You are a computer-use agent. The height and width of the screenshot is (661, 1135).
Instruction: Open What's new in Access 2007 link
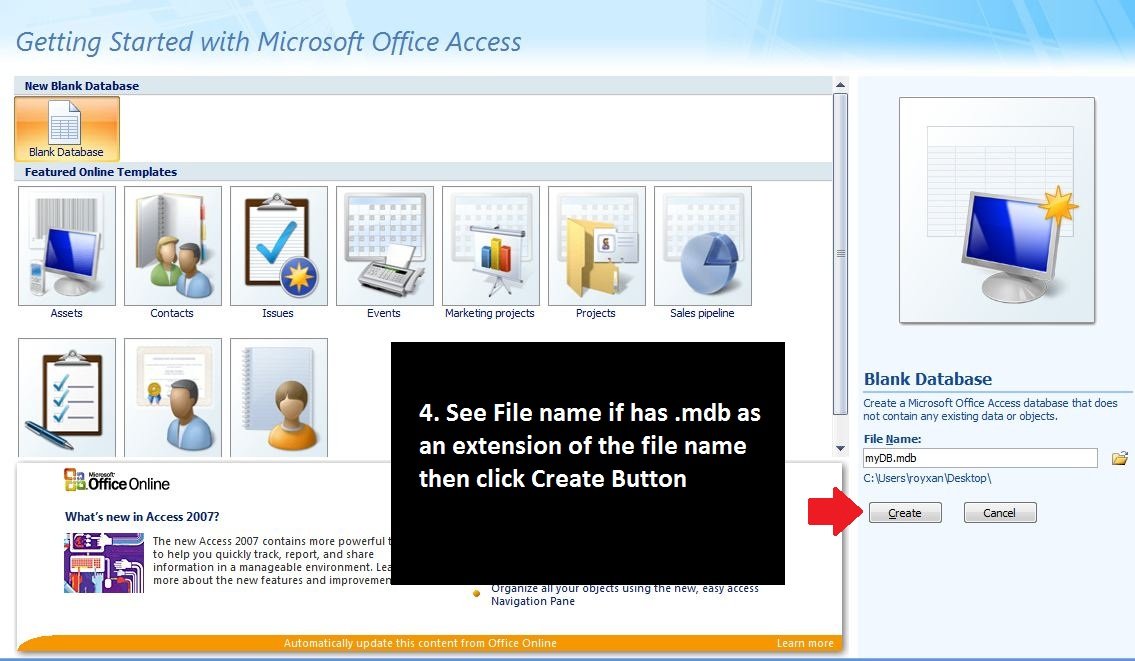point(142,517)
